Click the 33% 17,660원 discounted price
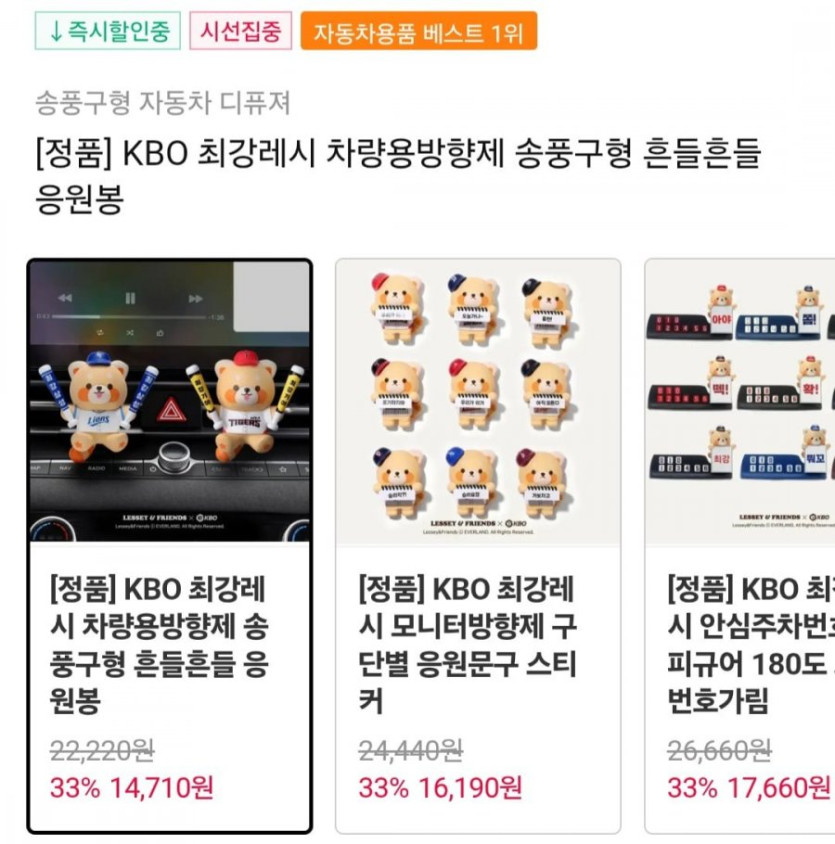 coord(749,788)
